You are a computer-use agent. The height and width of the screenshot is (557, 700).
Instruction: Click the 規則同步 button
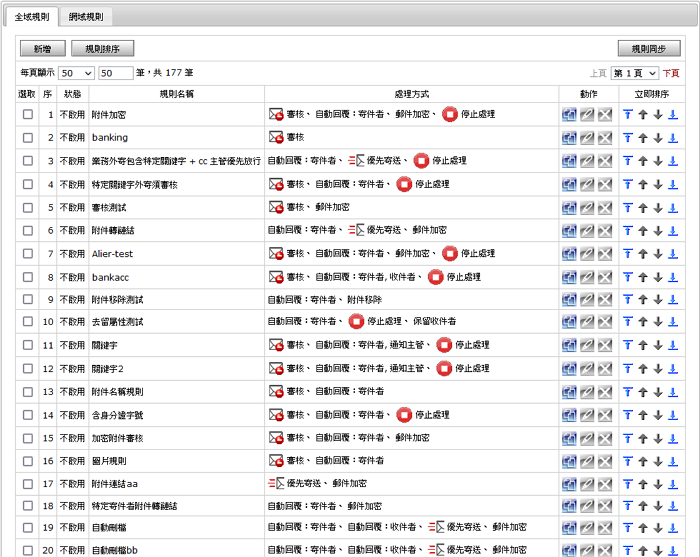click(649, 48)
